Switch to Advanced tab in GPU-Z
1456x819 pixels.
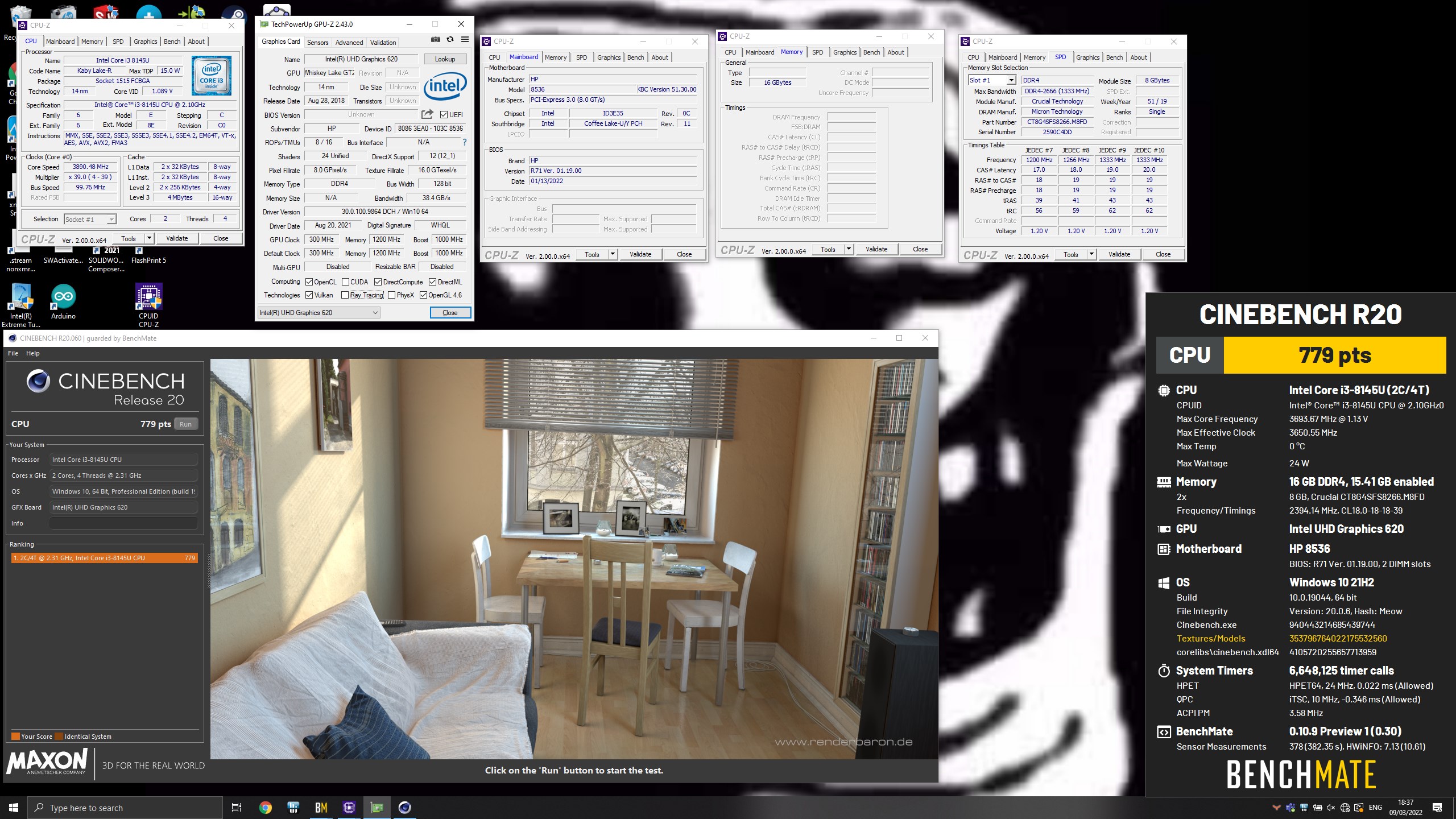(x=349, y=43)
